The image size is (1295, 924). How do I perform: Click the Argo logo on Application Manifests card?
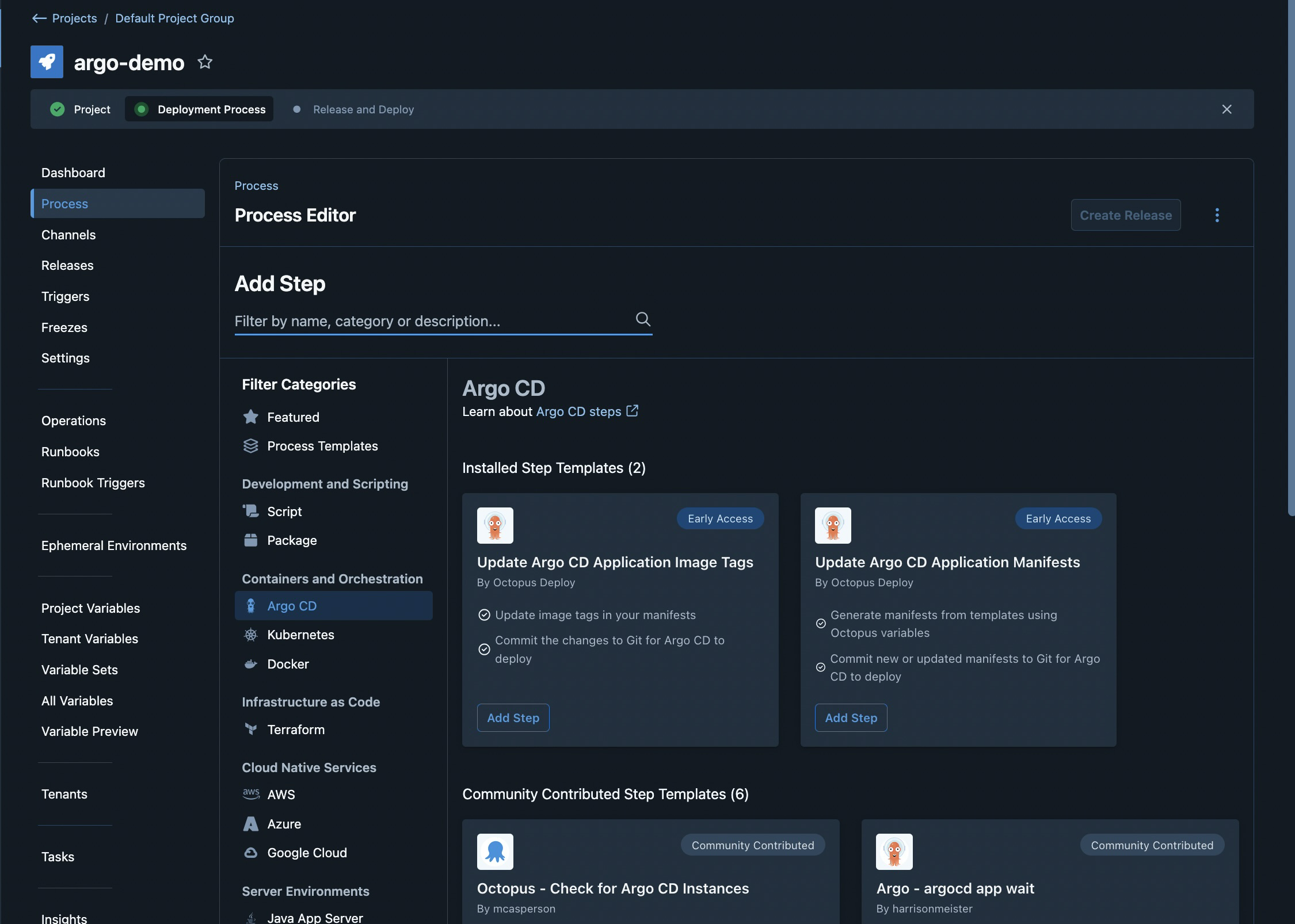[833, 525]
